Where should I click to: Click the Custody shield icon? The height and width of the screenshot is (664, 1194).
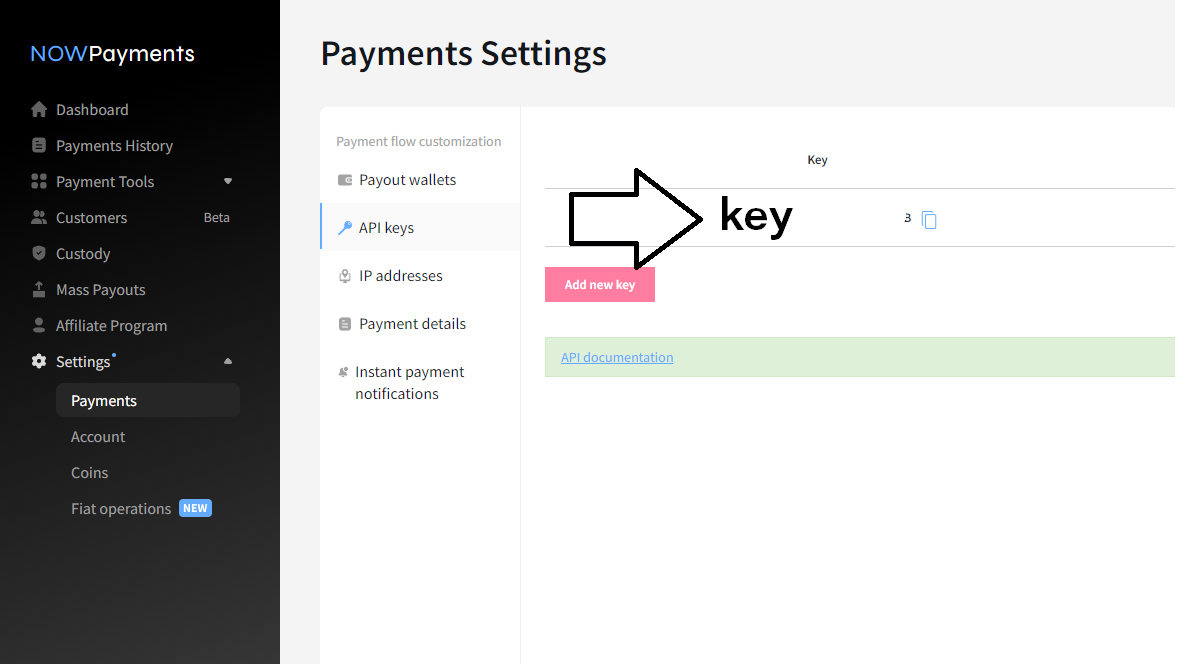39,253
